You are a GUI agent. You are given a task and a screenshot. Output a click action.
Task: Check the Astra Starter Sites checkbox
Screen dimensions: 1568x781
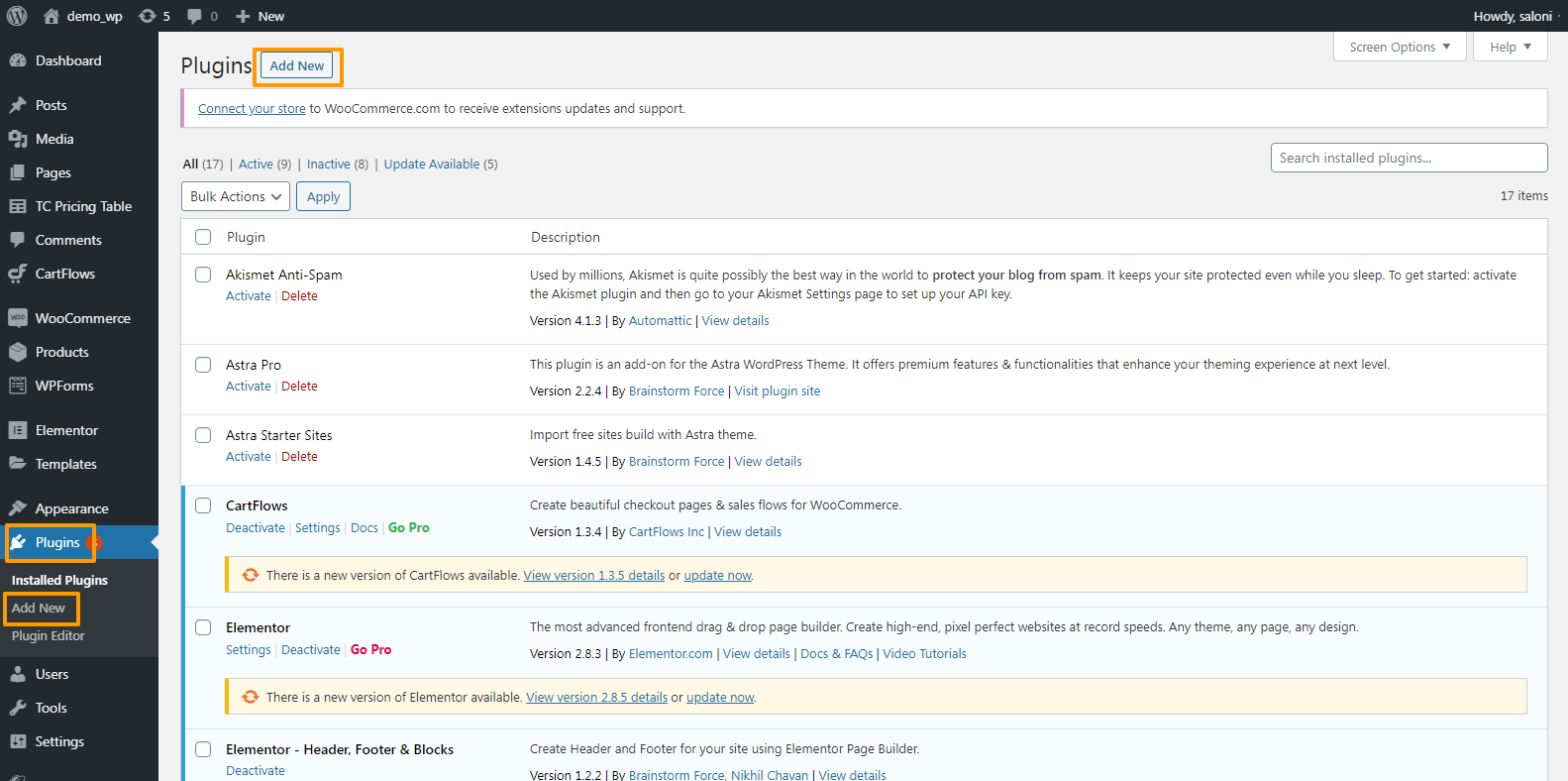(x=203, y=435)
